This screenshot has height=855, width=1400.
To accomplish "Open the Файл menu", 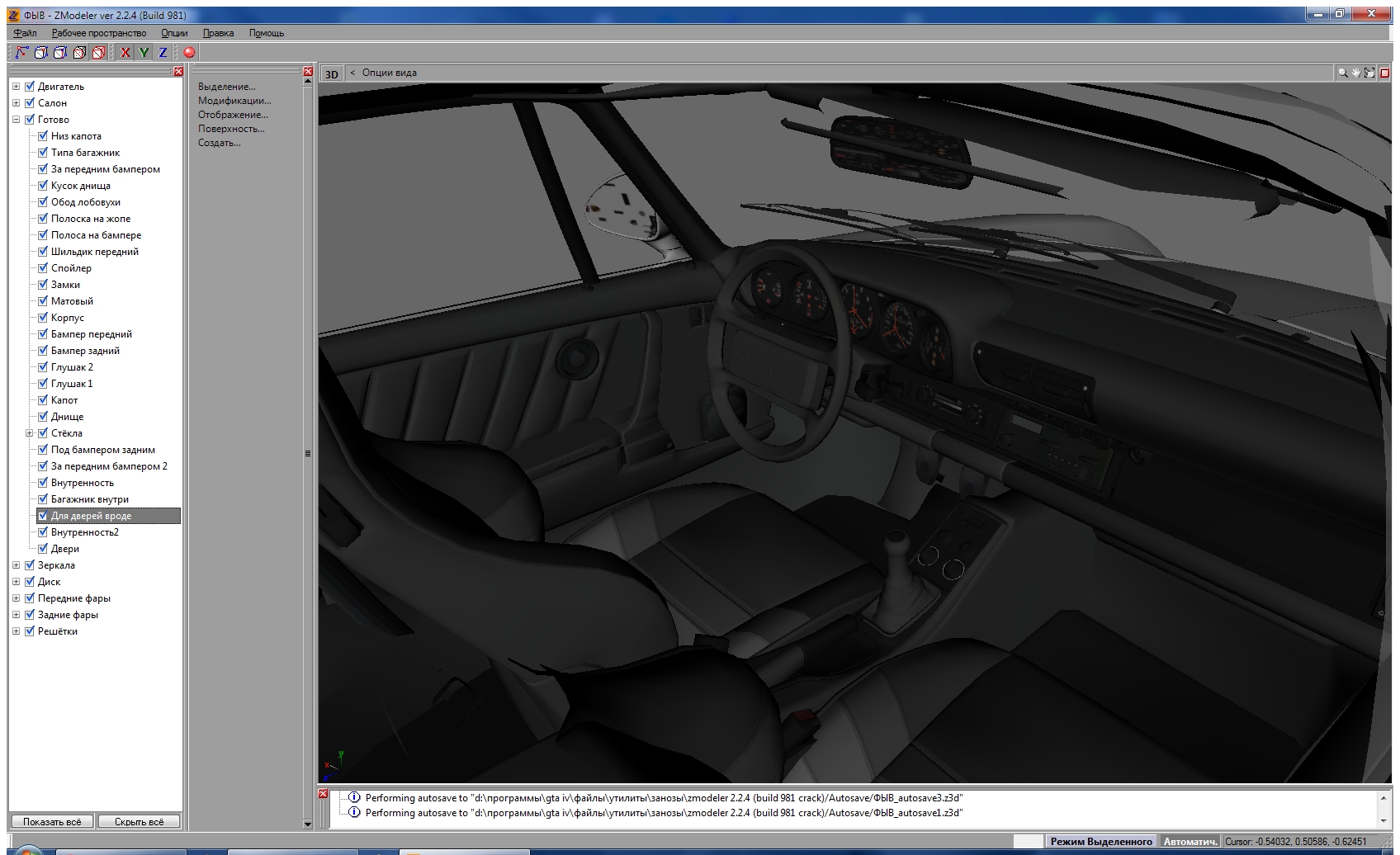I will coord(25,33).
